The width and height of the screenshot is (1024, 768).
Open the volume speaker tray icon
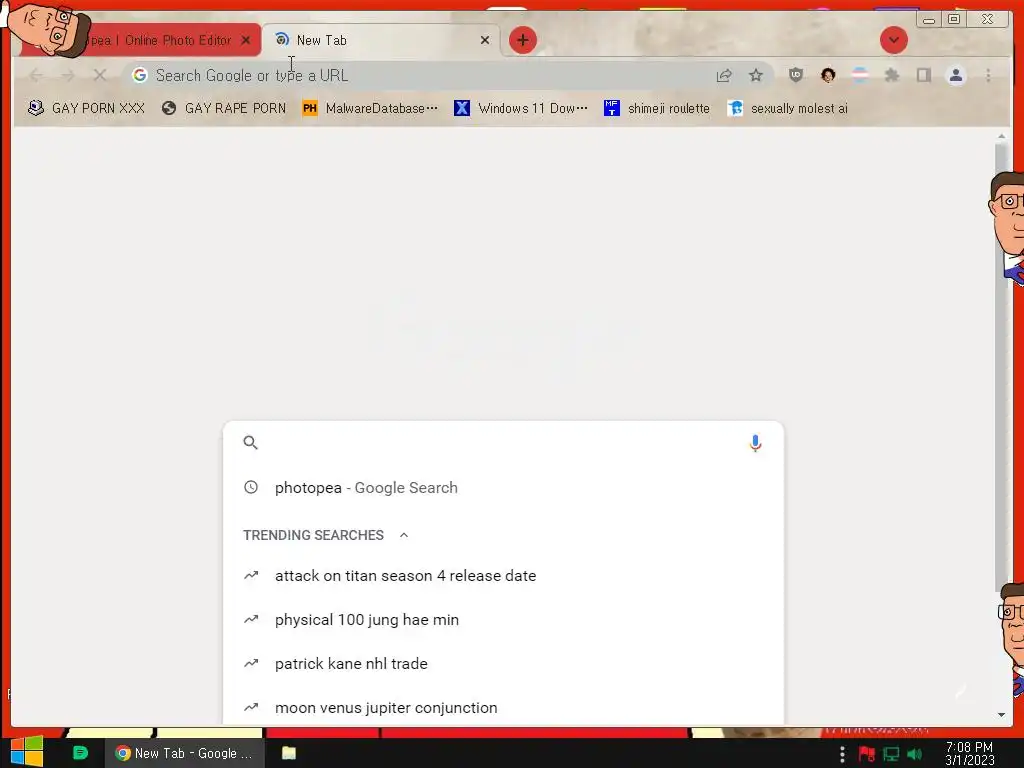pos(914,754)
